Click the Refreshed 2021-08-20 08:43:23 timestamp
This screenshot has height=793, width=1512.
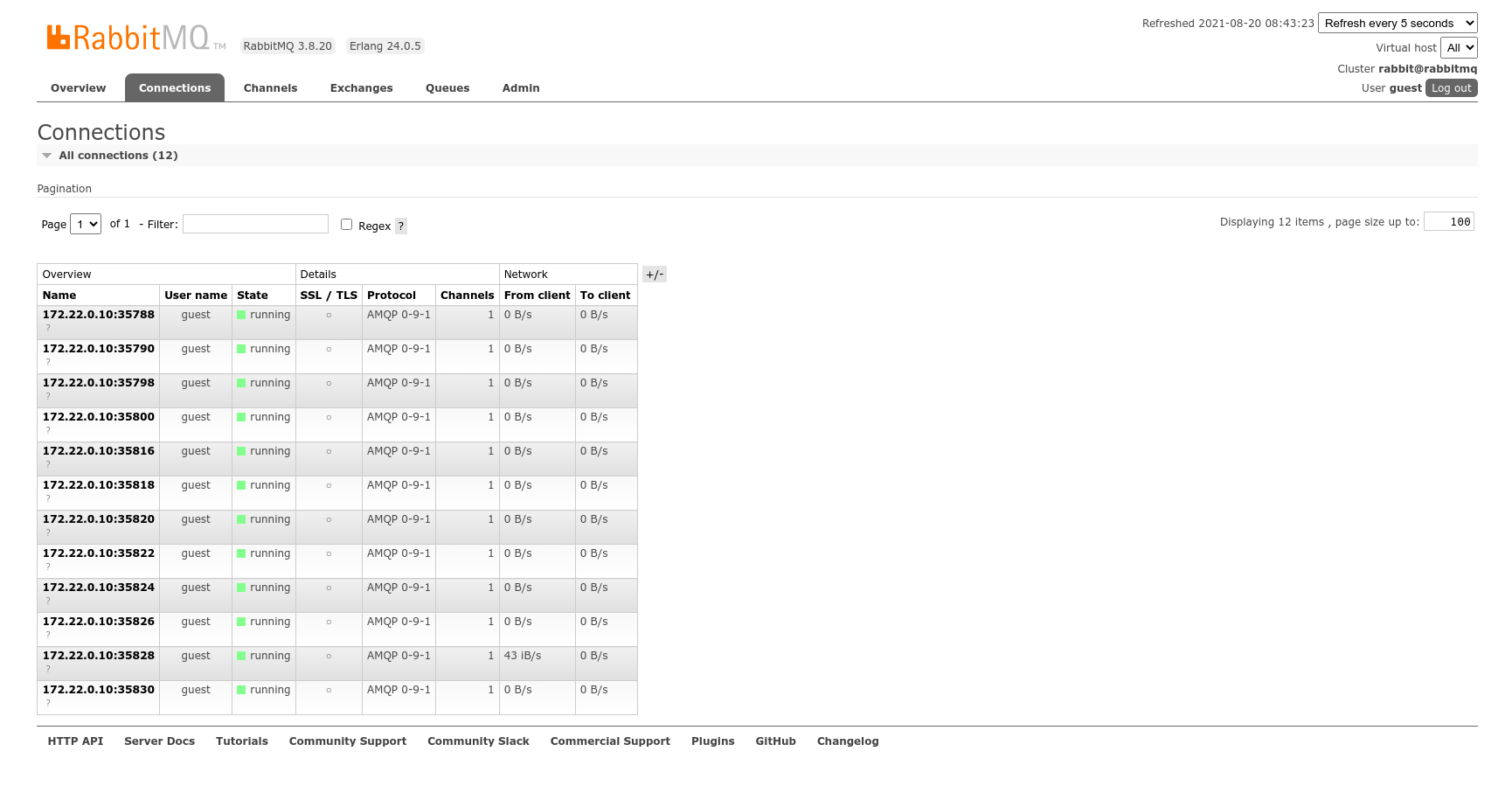(x=1228, y=24)
